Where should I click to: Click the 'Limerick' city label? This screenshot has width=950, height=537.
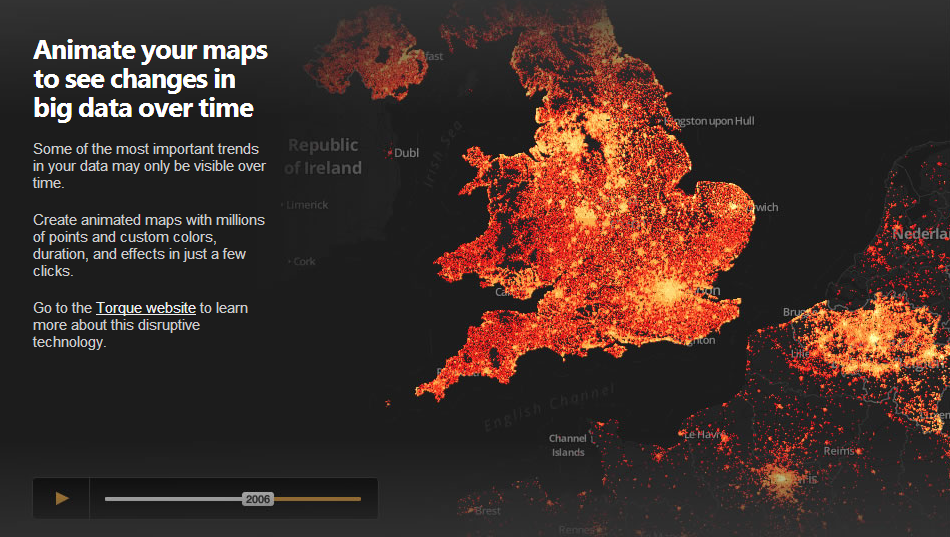(x=307, y=205)
